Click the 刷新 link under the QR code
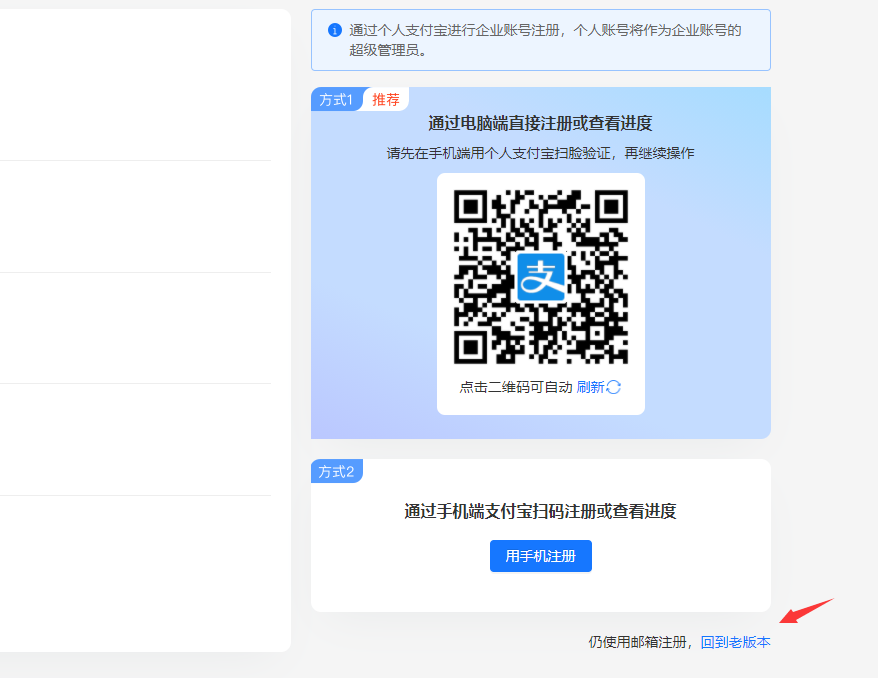The width and height of the screenshot is (878, 678). coord(590,387)
